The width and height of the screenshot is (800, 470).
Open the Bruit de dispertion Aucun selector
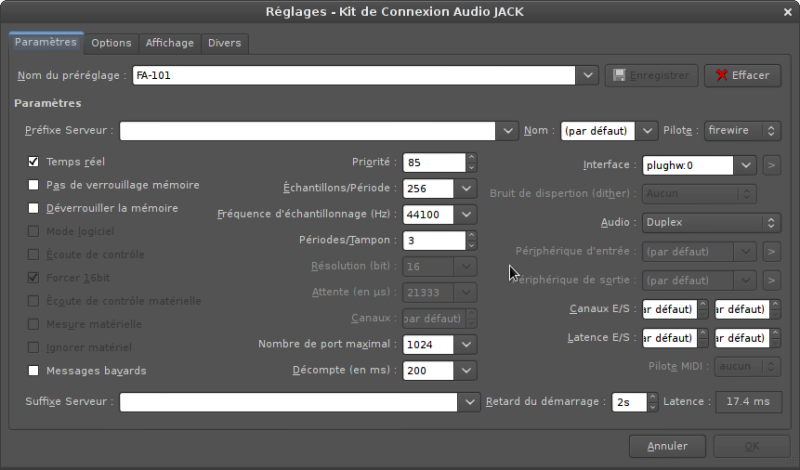[699, 194]
